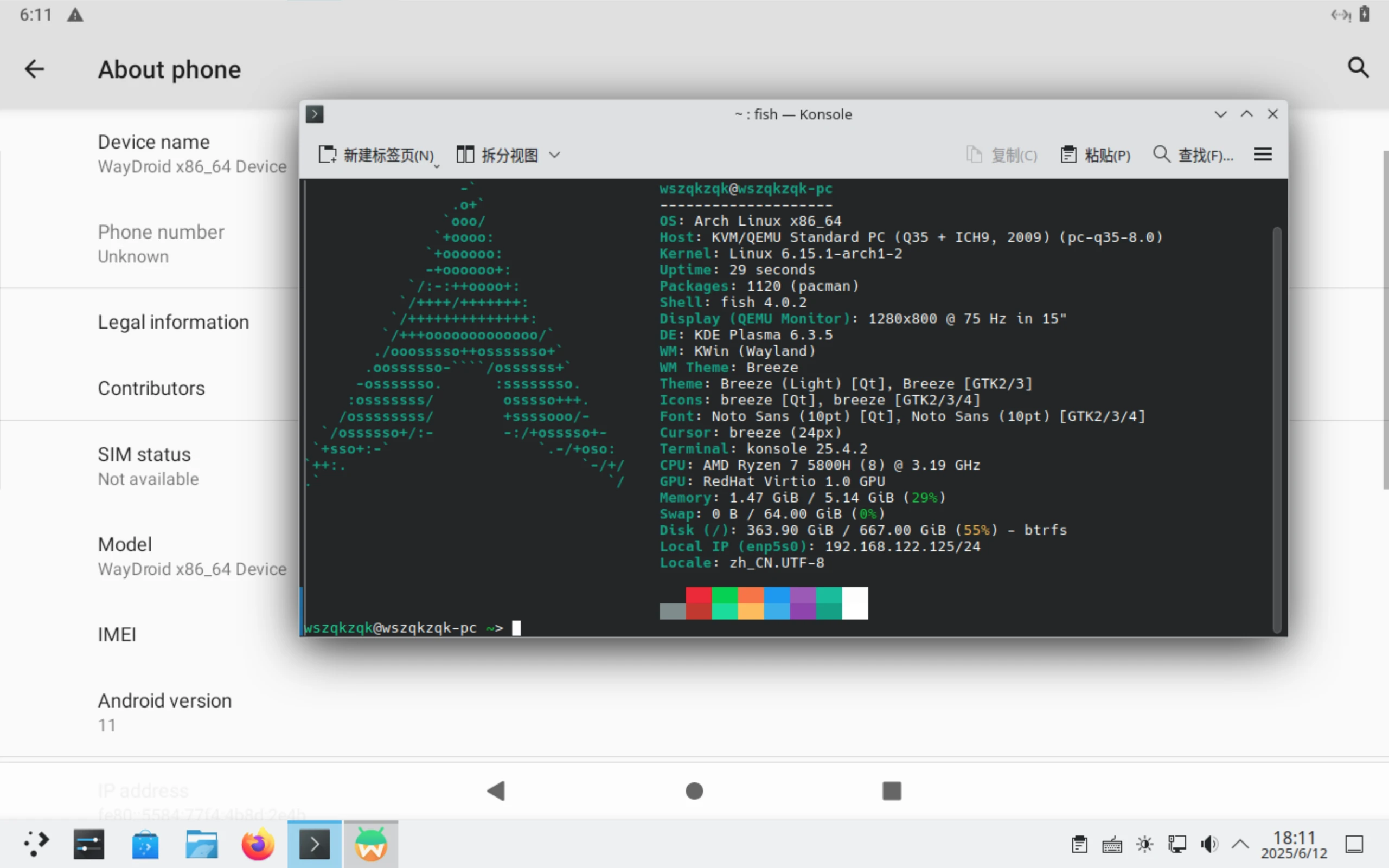The width and height of the screenshot is (1389, 868).
Task: Click paste (粘贴) button in Konsole
Action: (x=1095, y=155)
